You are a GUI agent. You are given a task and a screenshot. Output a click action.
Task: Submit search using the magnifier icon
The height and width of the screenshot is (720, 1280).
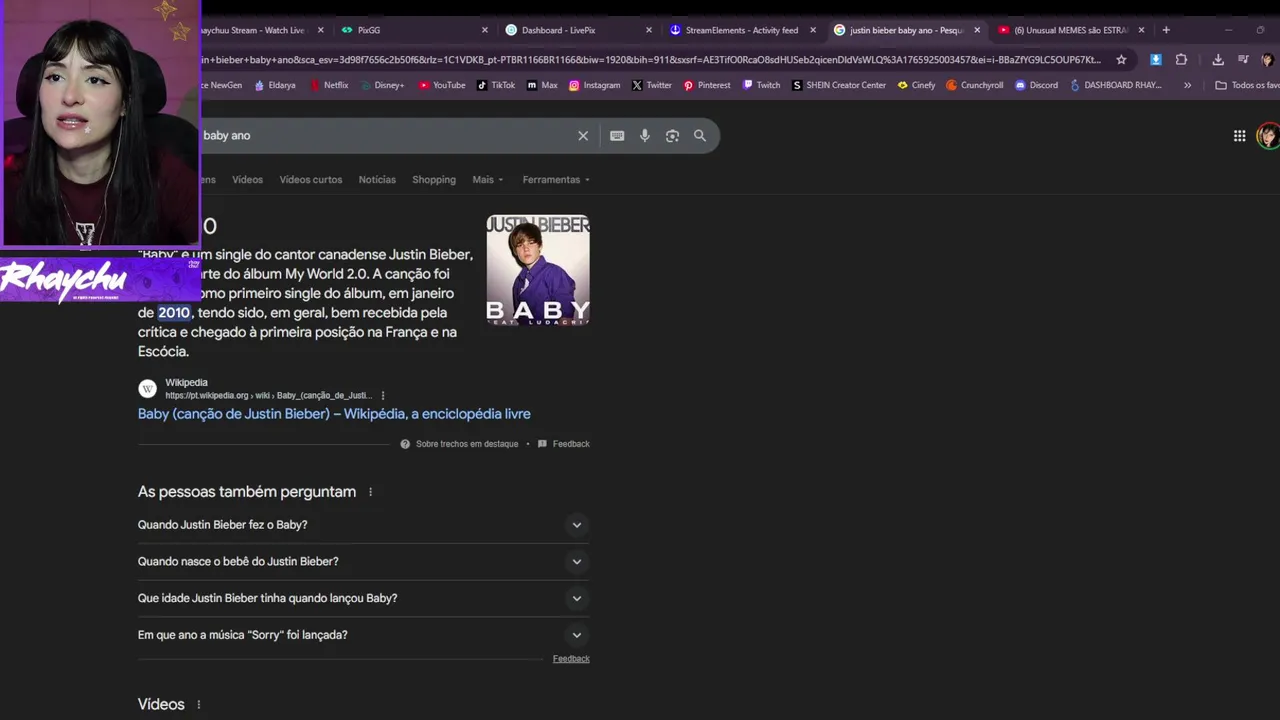(700, 136)
